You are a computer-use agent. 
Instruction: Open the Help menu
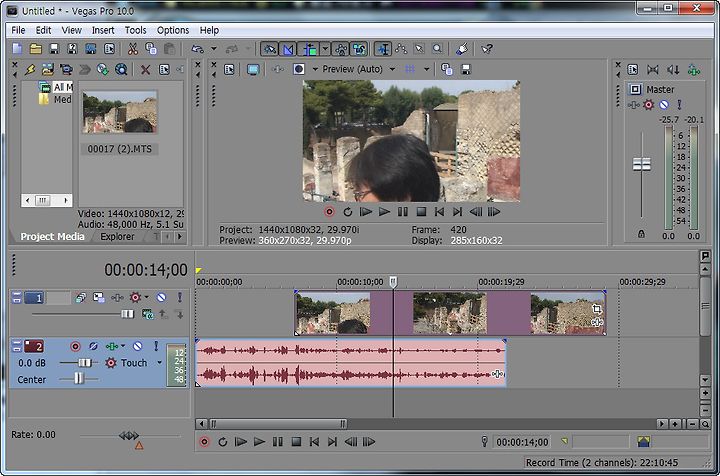click(209, 30)
